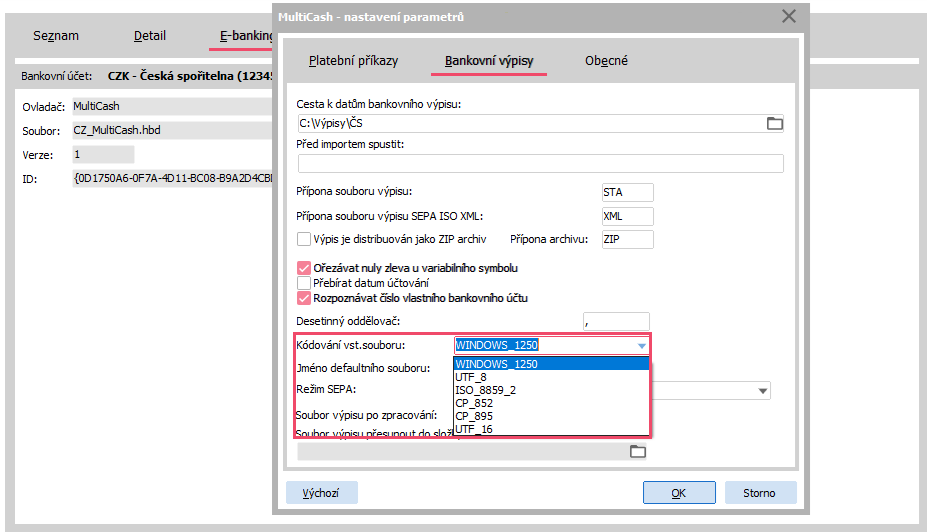Uncheck 'Rozpoznávat číslo vlastního bankovního účtu'
927x532 pixels.
tap(304, 298)
